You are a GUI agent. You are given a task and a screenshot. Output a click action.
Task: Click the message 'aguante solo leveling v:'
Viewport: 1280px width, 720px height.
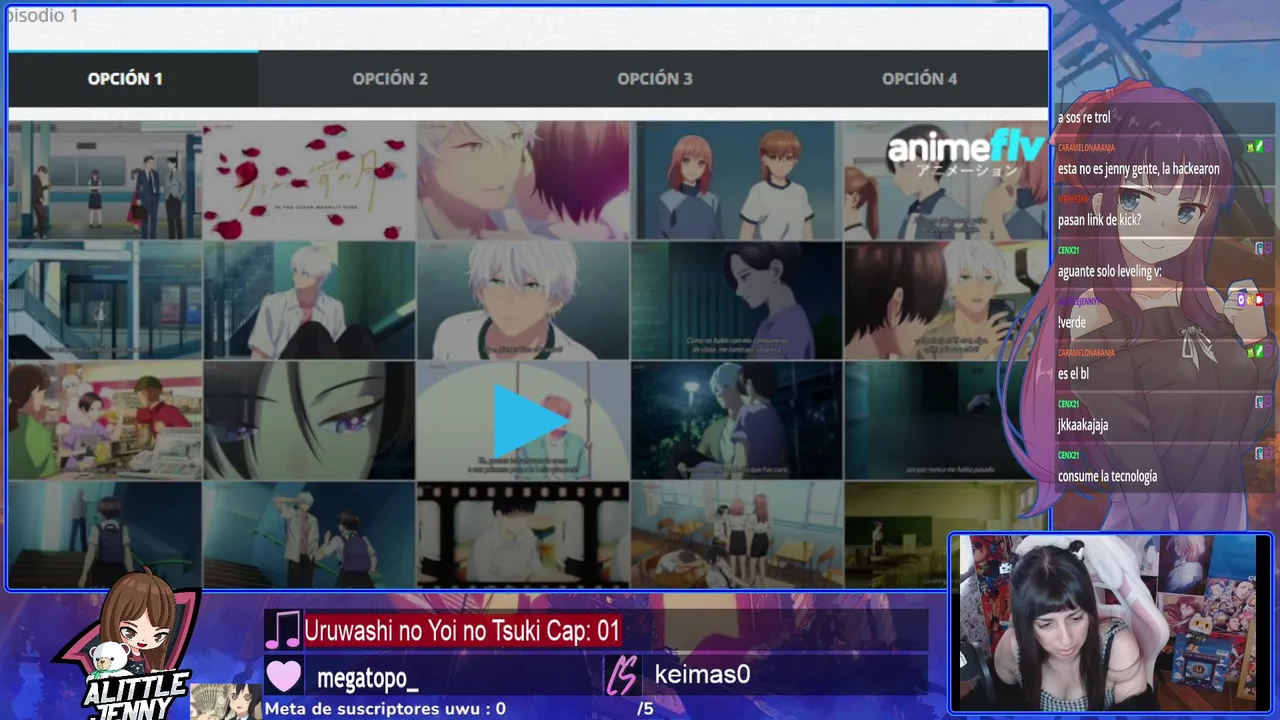tap(1109, 271)
